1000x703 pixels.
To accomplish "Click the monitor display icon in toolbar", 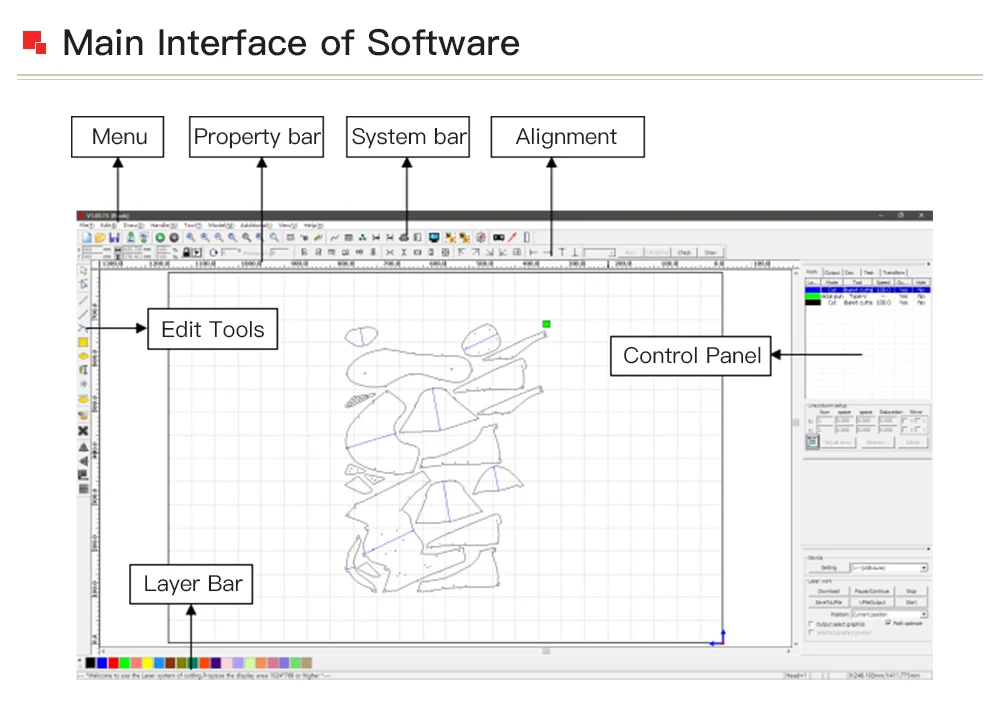I will click(x=434, y=237).
